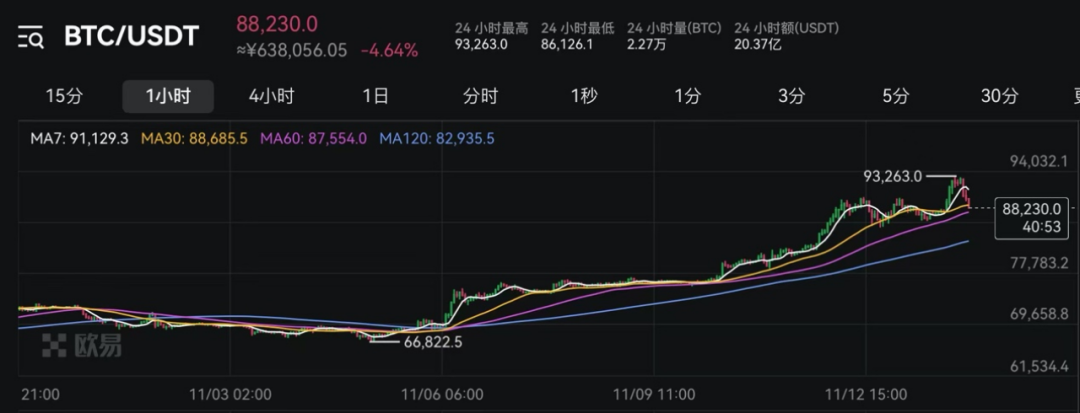Image resolution: width=1080 pixels, height=413 pixels.
Task: Select the 1秒 interval tab
Action: click(584, 96)
